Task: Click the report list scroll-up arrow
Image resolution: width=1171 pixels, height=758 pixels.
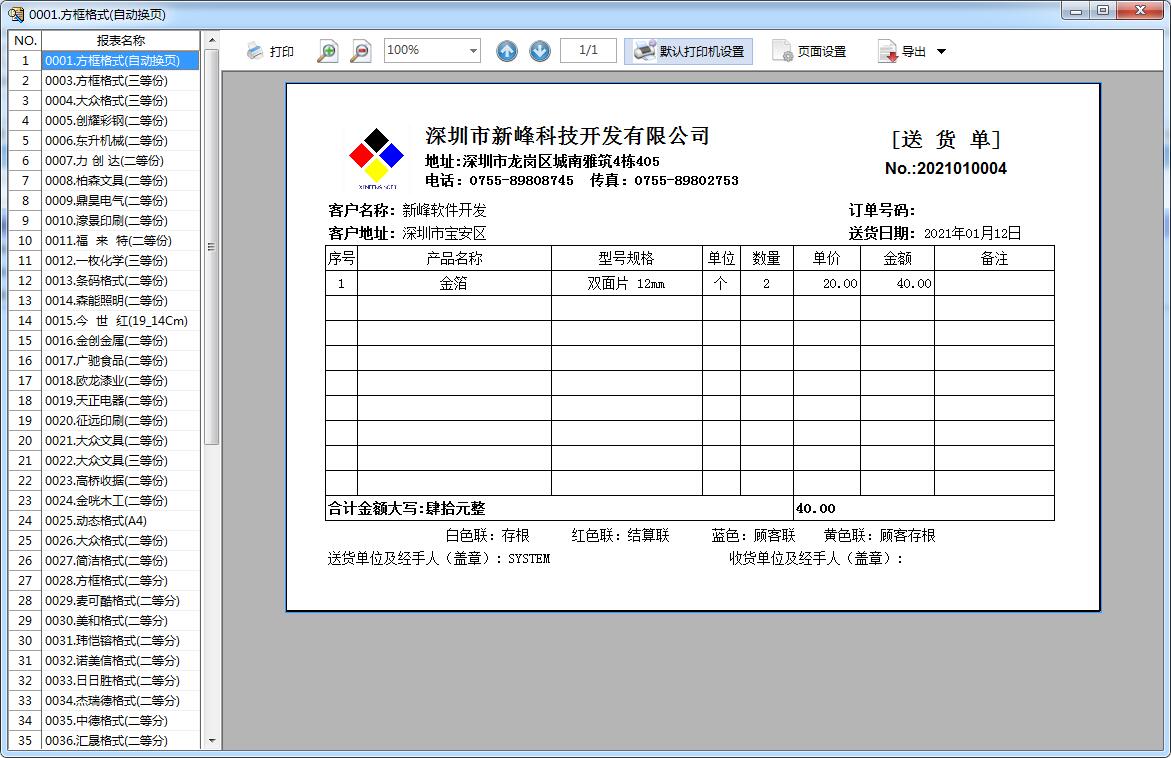Action: point(212,40)
